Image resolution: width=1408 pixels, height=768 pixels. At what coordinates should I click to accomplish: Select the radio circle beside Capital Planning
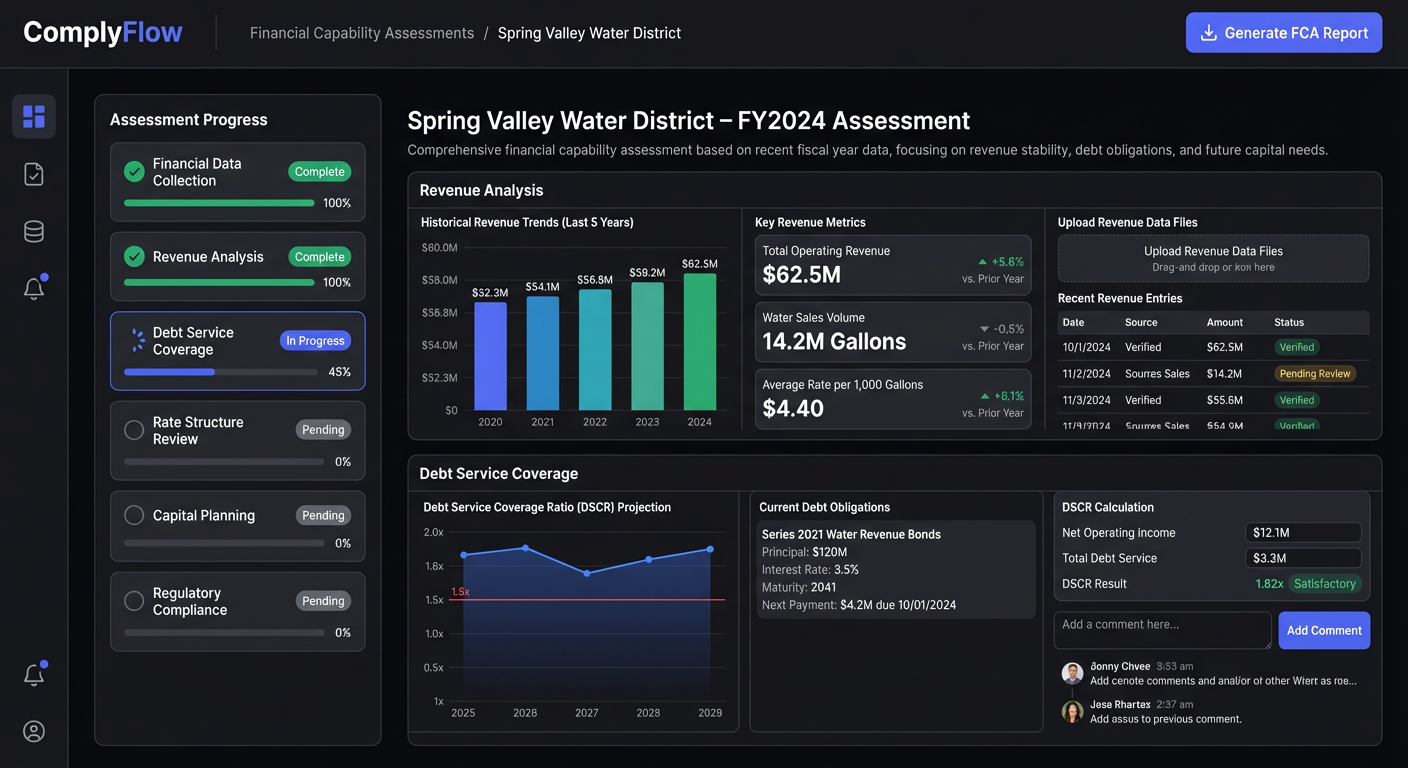[x=134, y=515]
